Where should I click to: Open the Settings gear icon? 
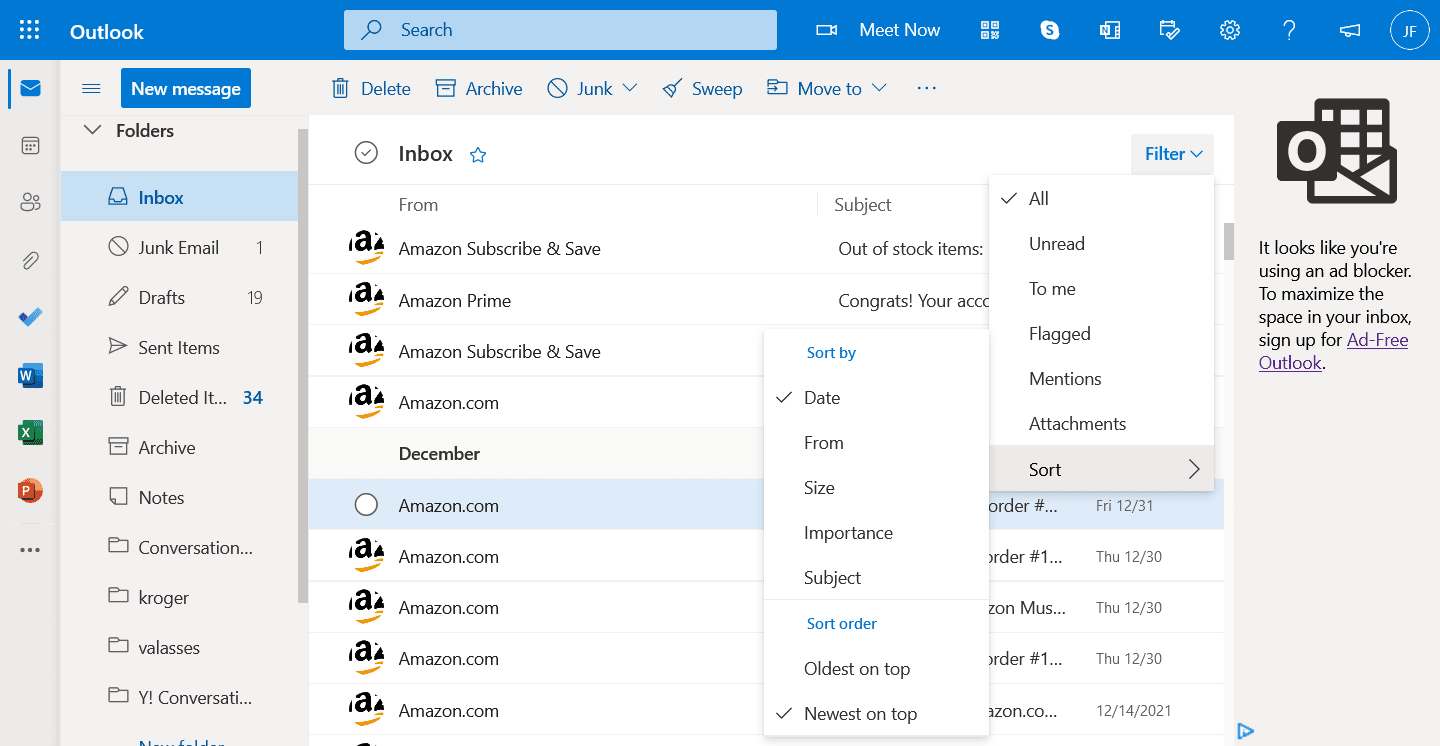coord(1230,30)
